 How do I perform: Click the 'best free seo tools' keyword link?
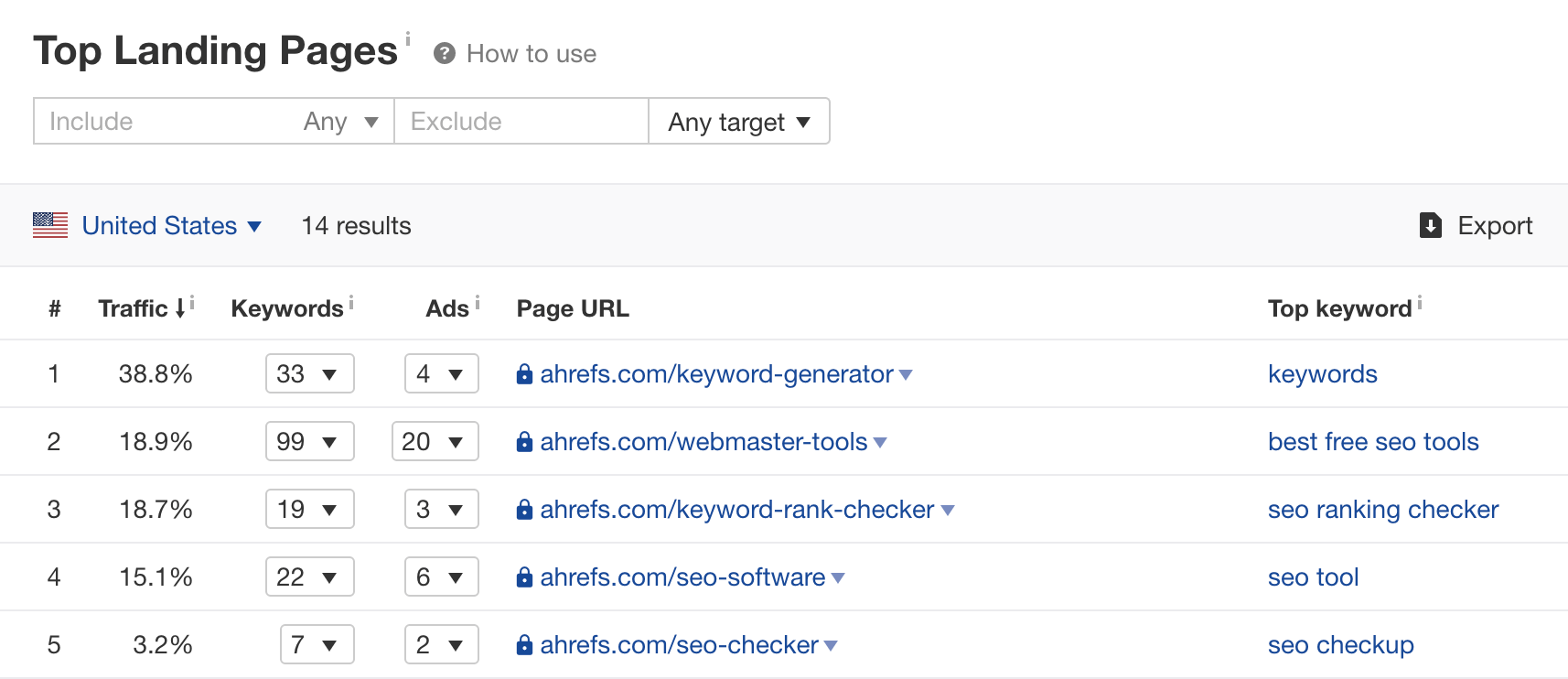coord(1372,442)
